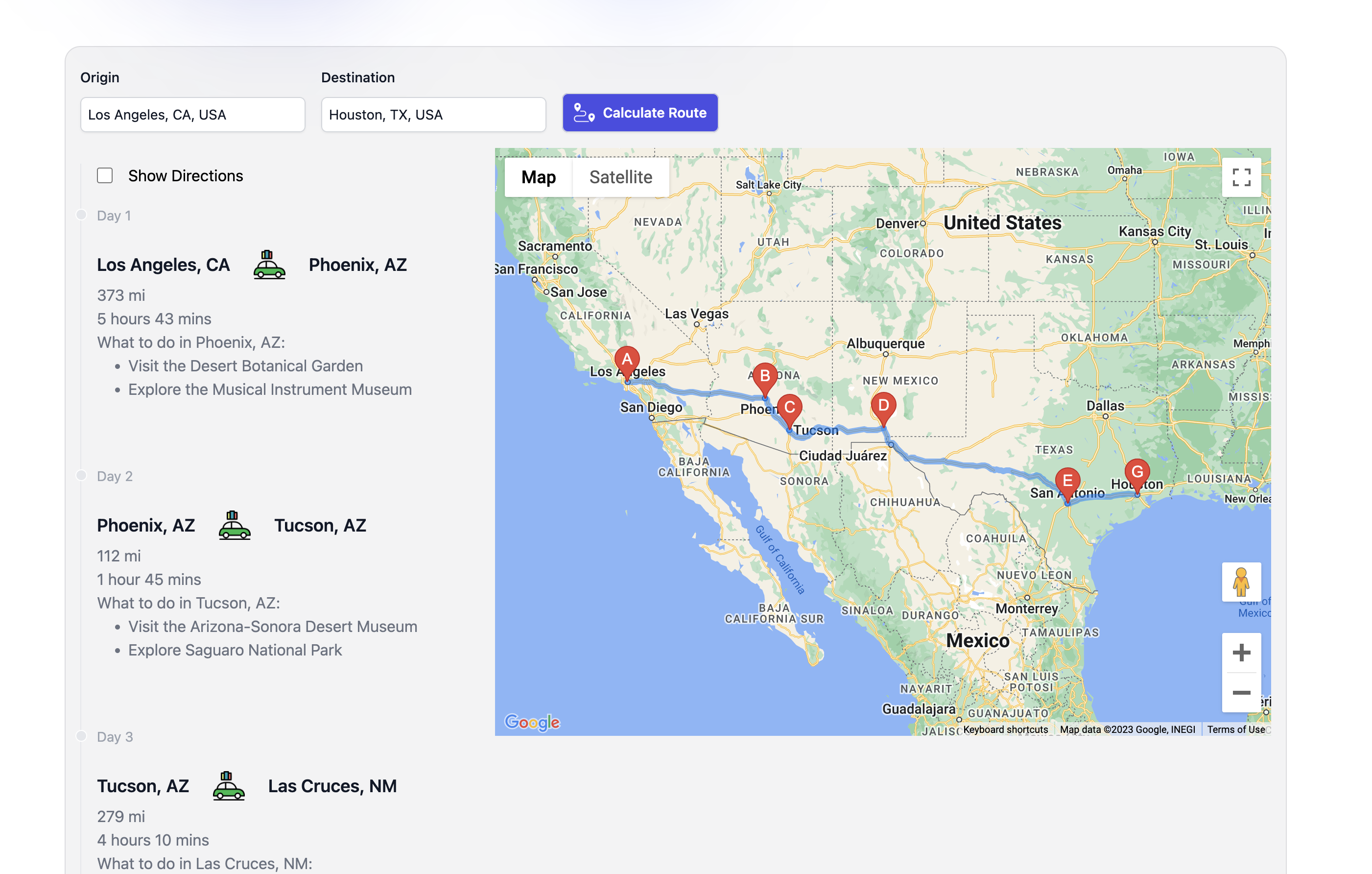Image resolution: width=1372 pixels, height=874 pixels.
Task: Switch to Satellite map view
Action: coord(620,177)
